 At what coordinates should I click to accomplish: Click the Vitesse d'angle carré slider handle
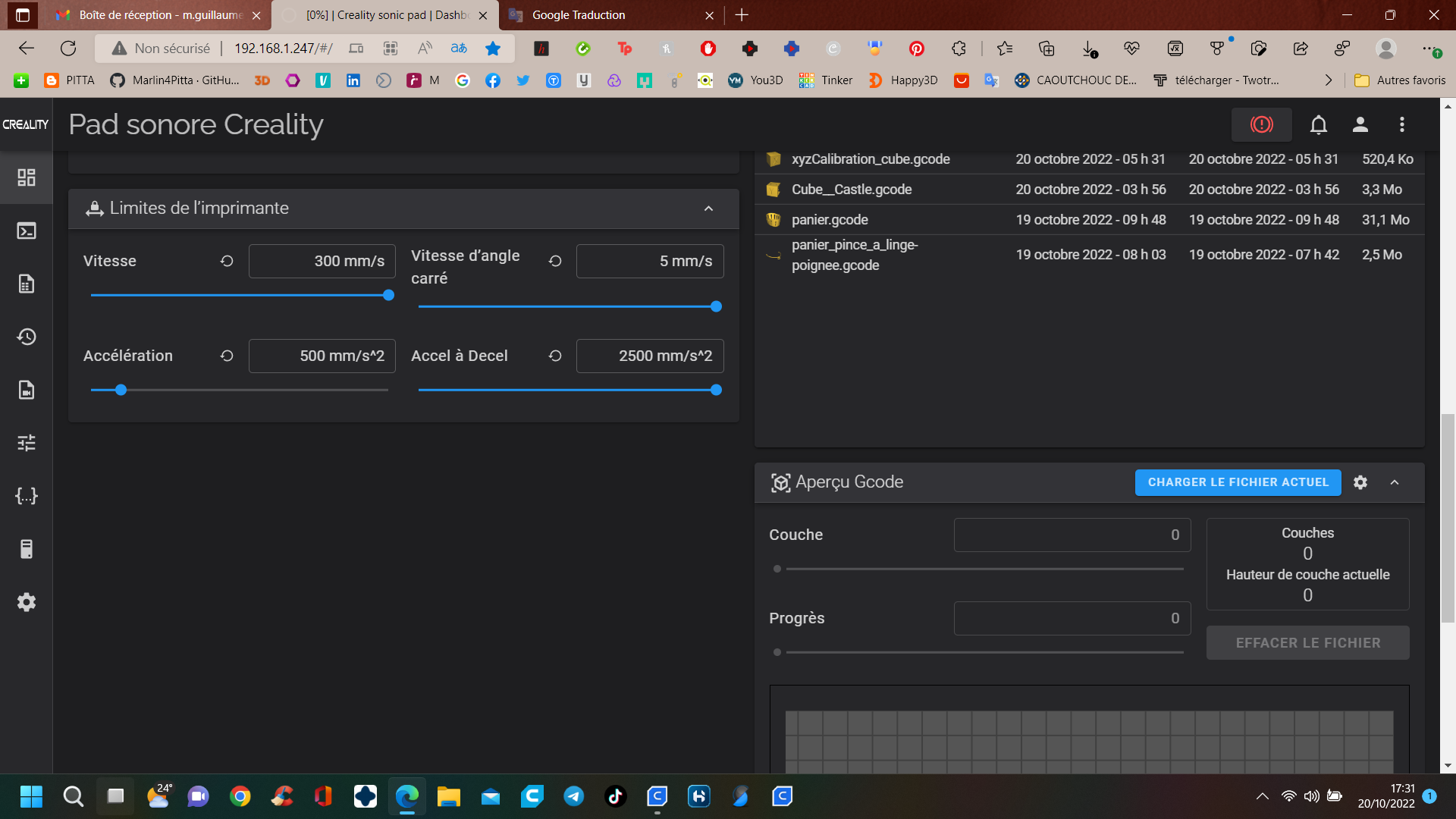pyautogui.click(x=716, y=306)
